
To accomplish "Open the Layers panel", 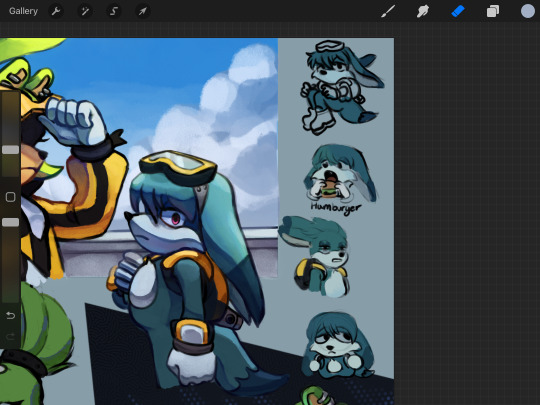I will click(493, 11).
